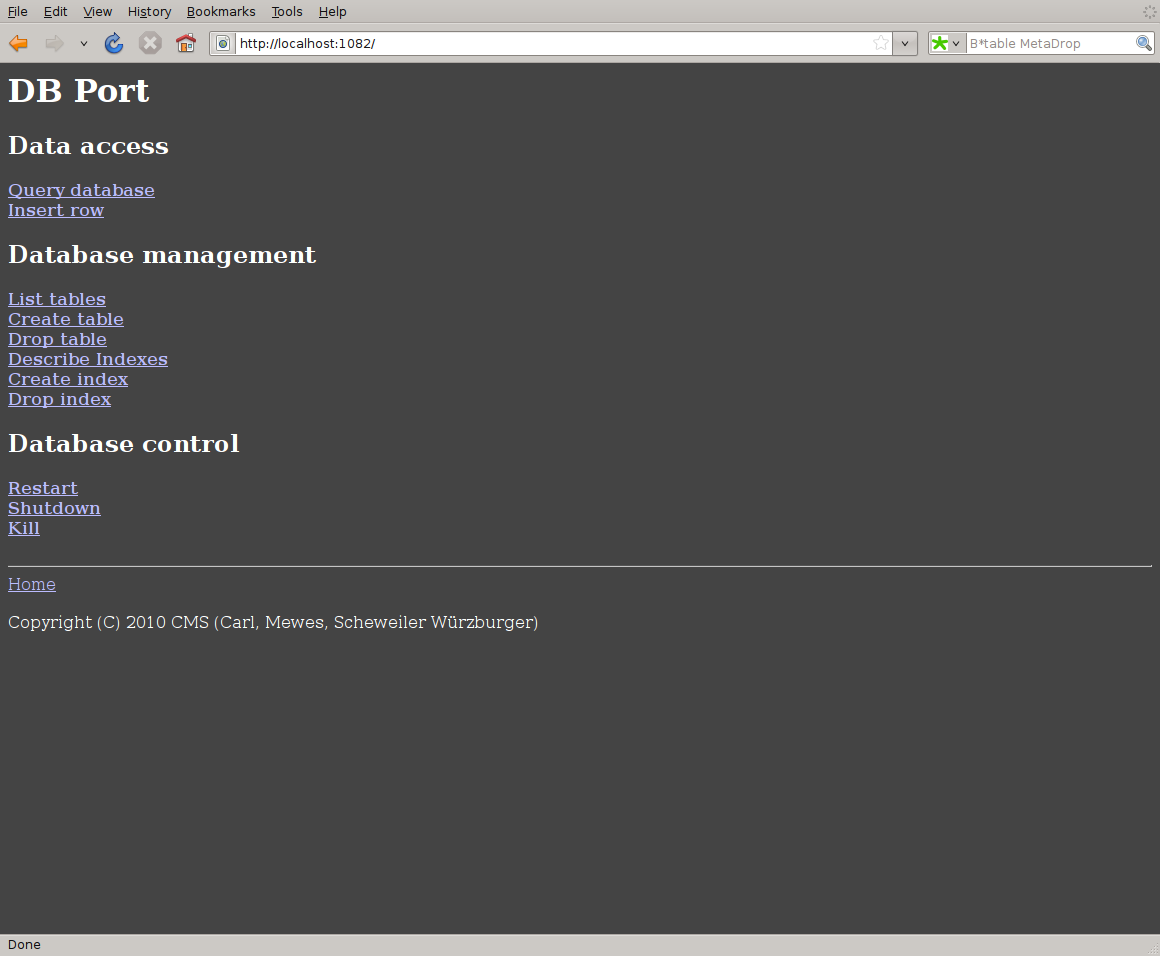Click the Kill database link
Image resolution: width=1160 pixels, height=956 pixels.
tap(24, 528)
